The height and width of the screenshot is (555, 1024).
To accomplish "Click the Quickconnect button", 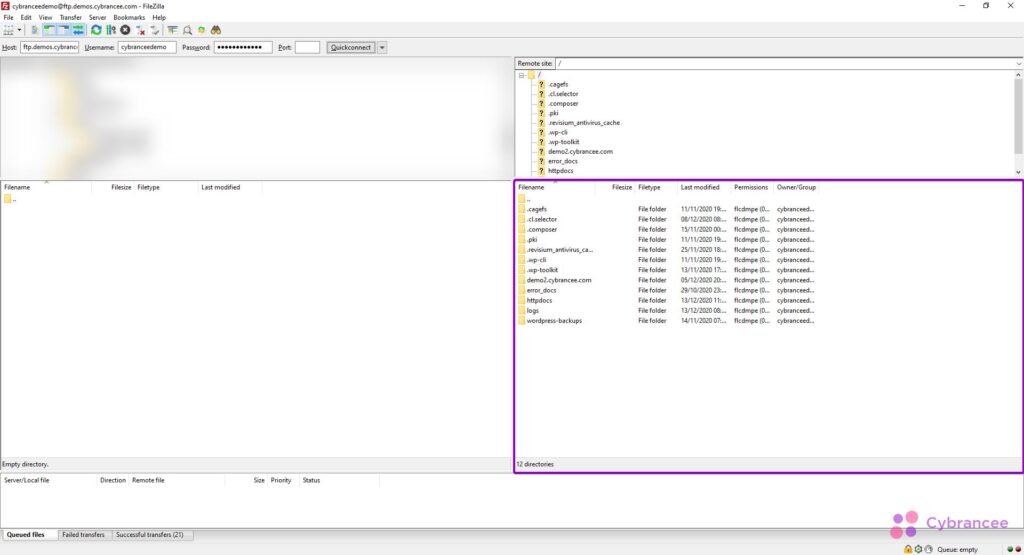I will point(351,47).
